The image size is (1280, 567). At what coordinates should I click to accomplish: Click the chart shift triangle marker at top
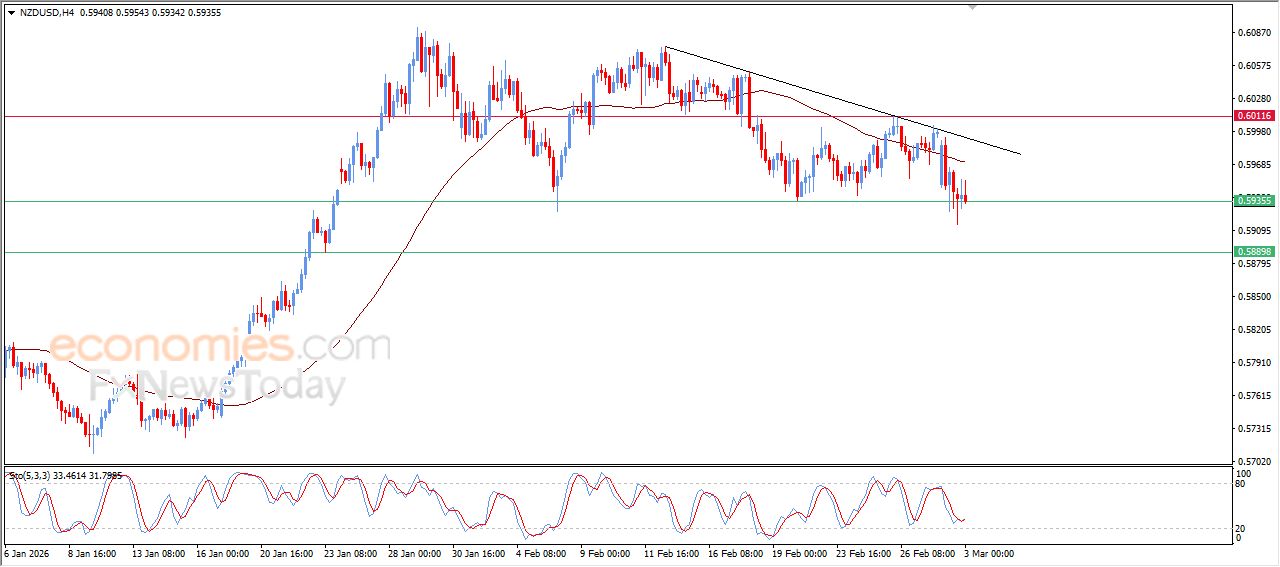click(x=972, y=8)
